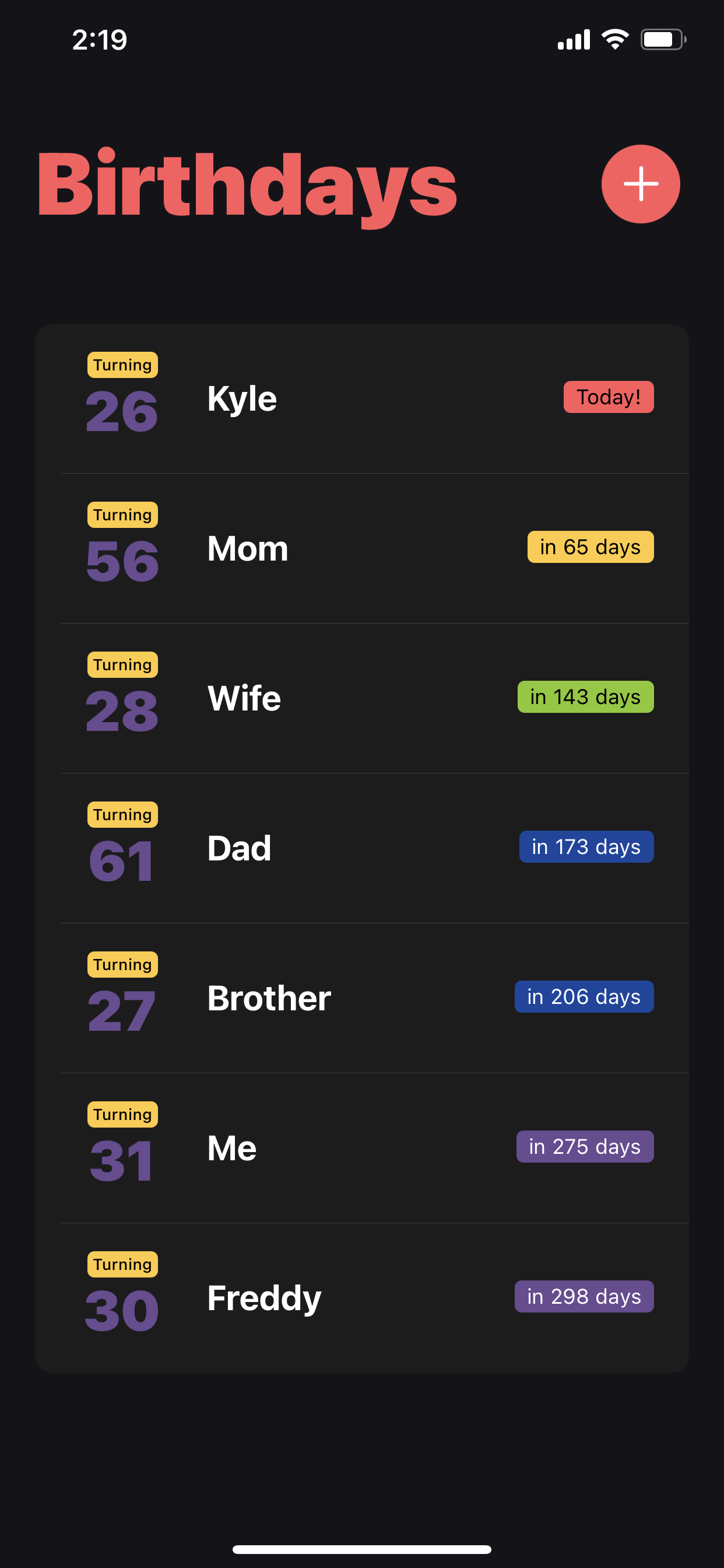The width and height of the screenshot is (724, 1568).
Task: Tap the yellow in 65 days badge
Action: [x=590, y=547]
